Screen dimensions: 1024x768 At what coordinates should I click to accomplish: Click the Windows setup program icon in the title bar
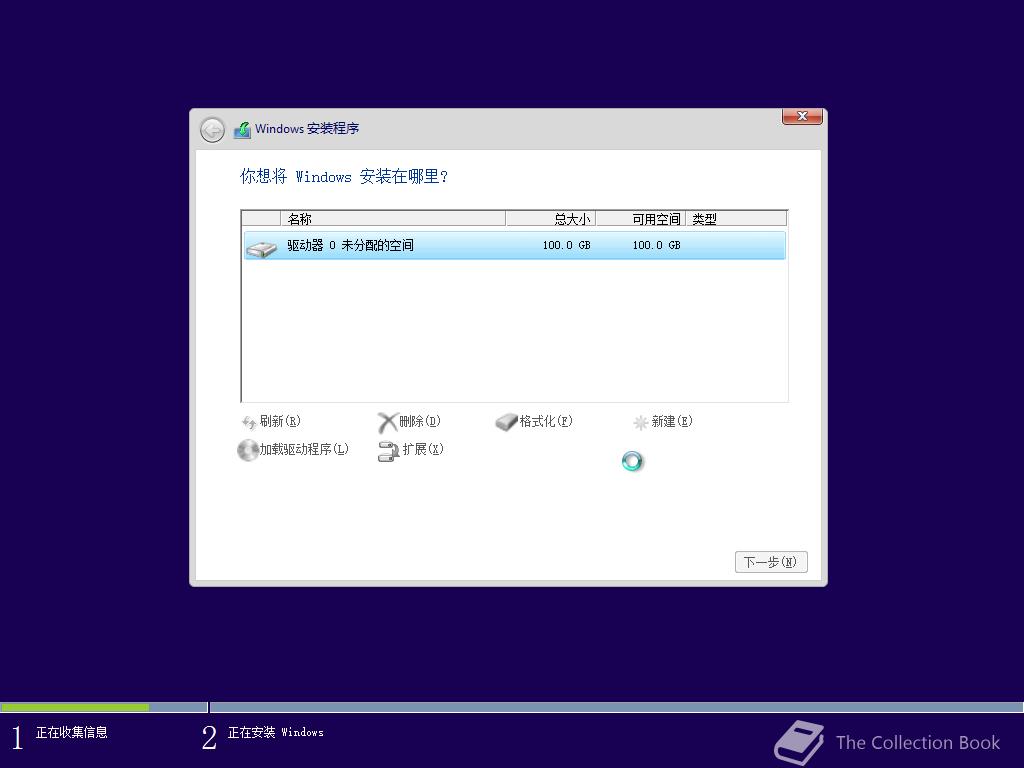pyautogui.click(x=242, y=129)
